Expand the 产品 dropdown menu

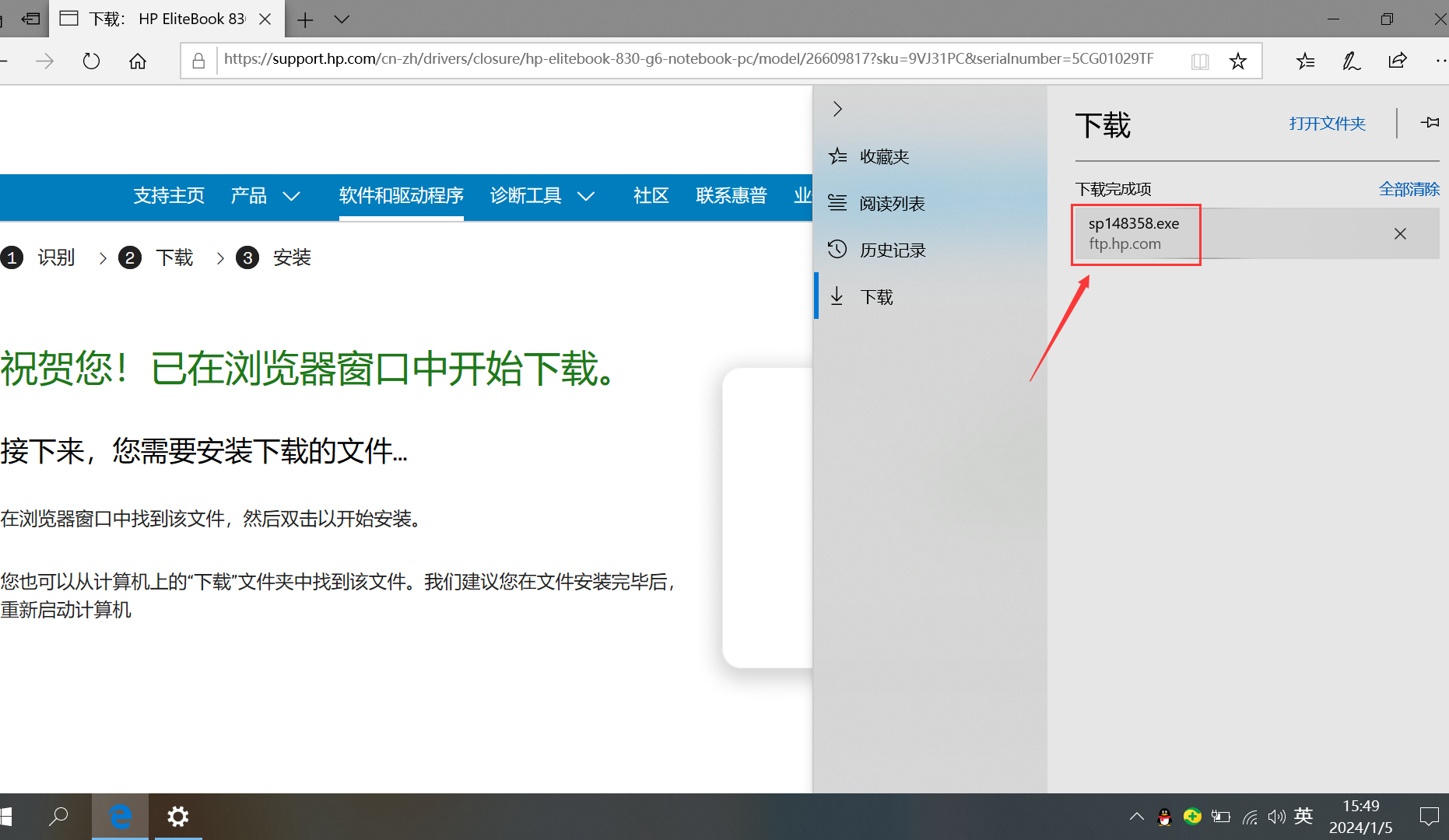pos(265,195)
